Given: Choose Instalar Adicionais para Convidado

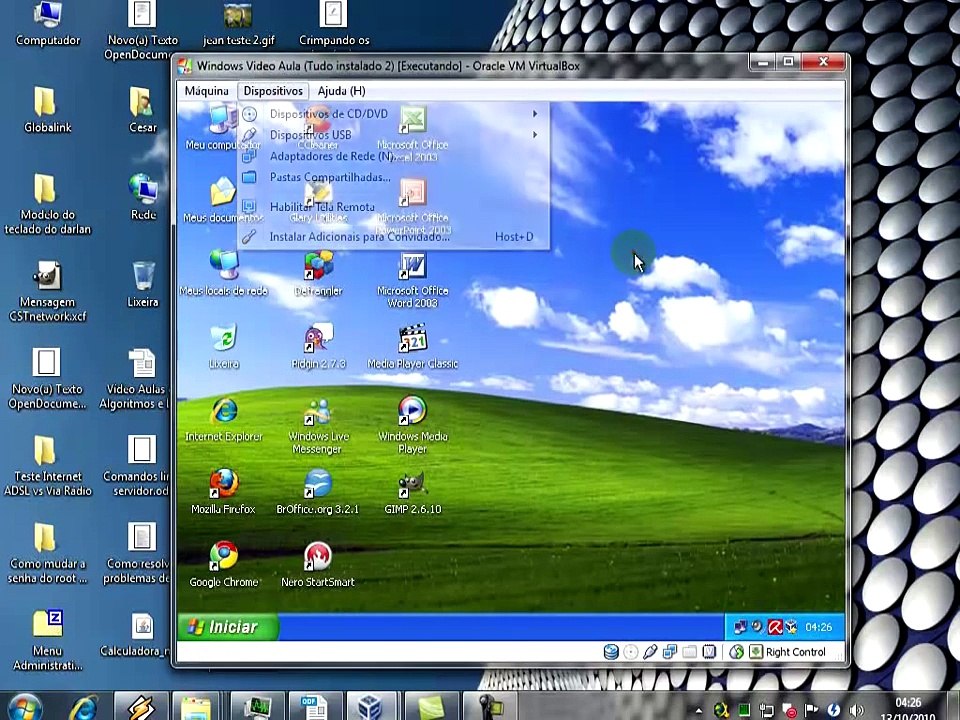Looking at the screenshot, I should click(x=394, y=237).
